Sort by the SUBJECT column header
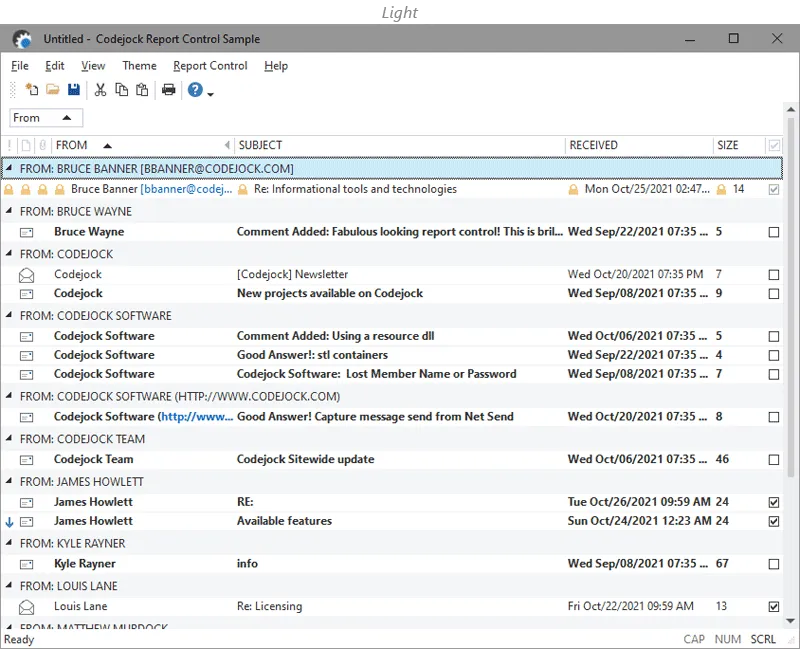 tap(399, 145)
